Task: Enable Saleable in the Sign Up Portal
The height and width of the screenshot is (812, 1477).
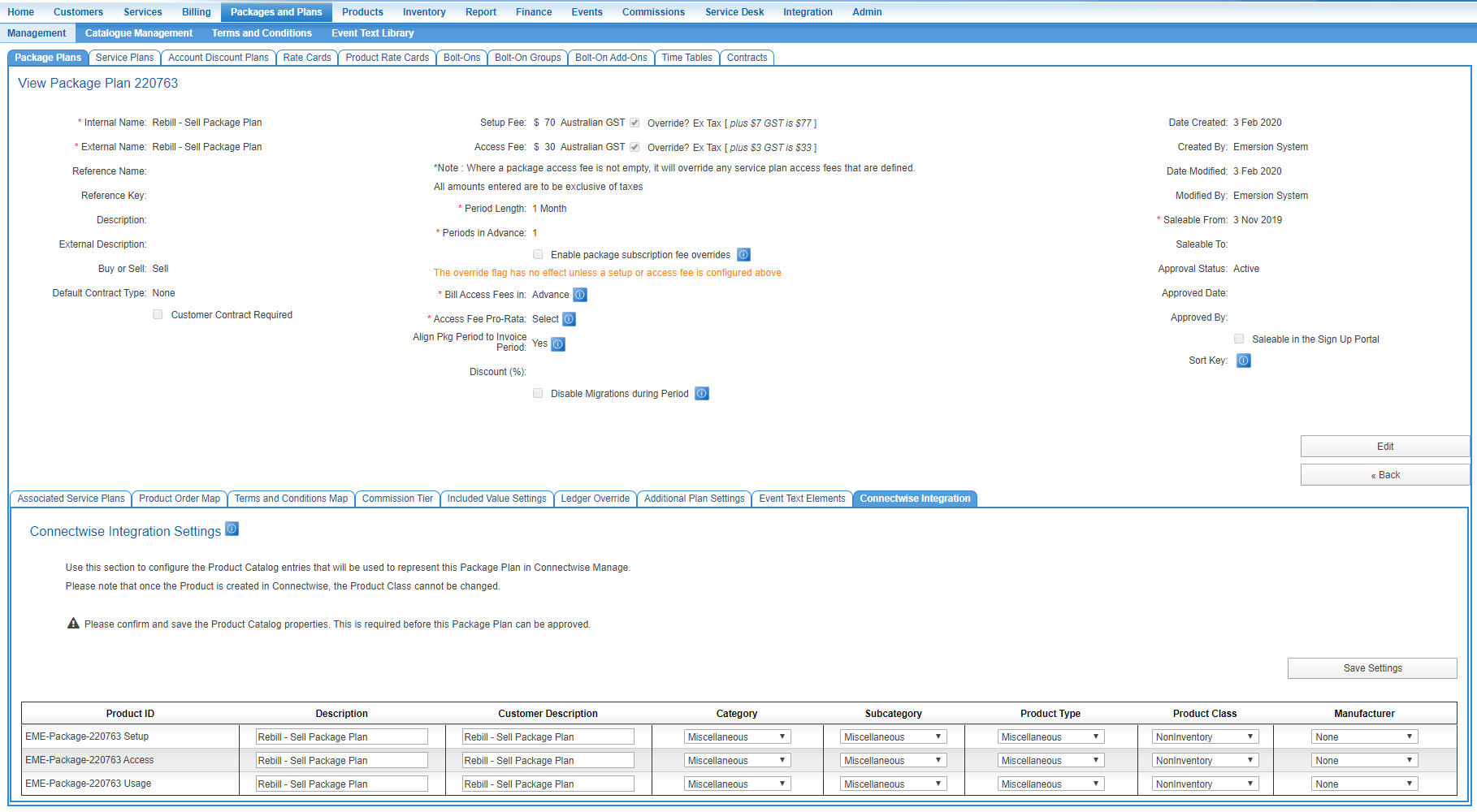Action: 1239,339
